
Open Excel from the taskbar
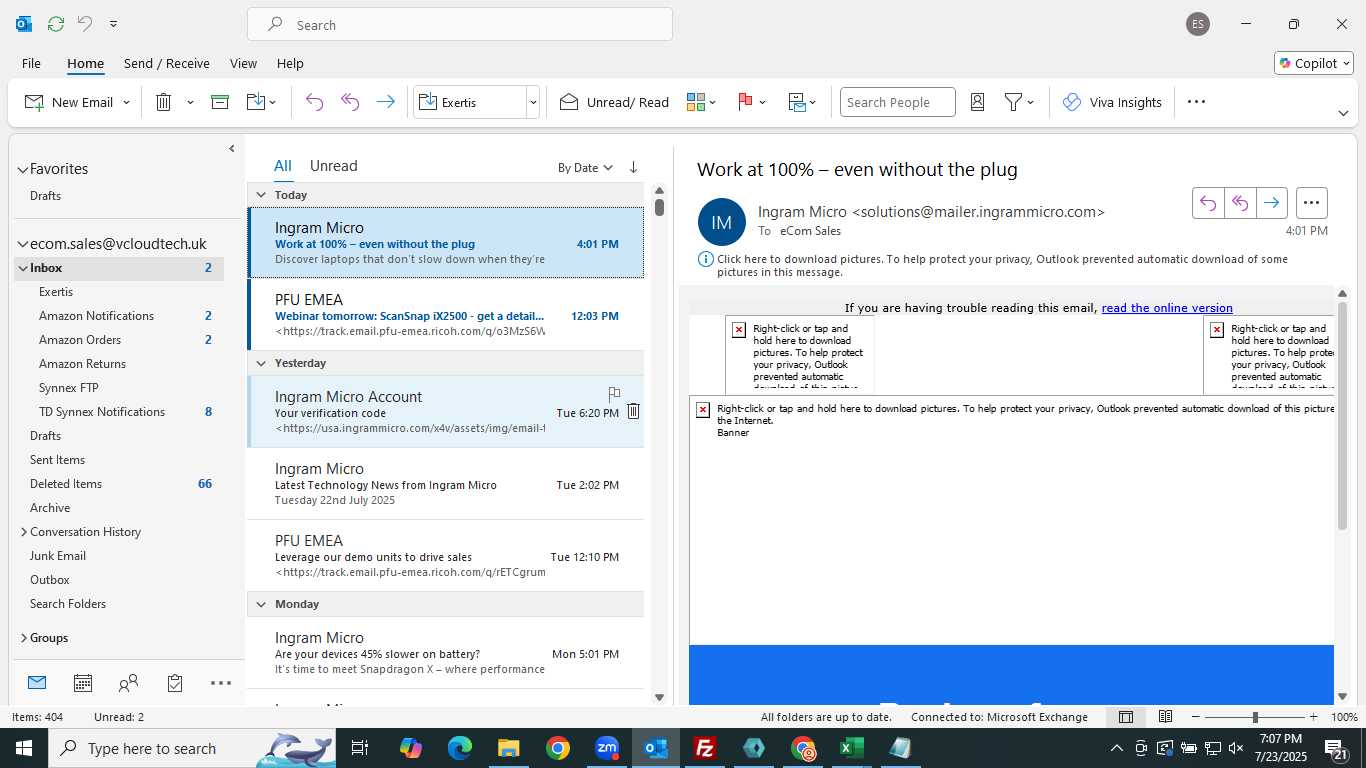click(x=852, y=748)
